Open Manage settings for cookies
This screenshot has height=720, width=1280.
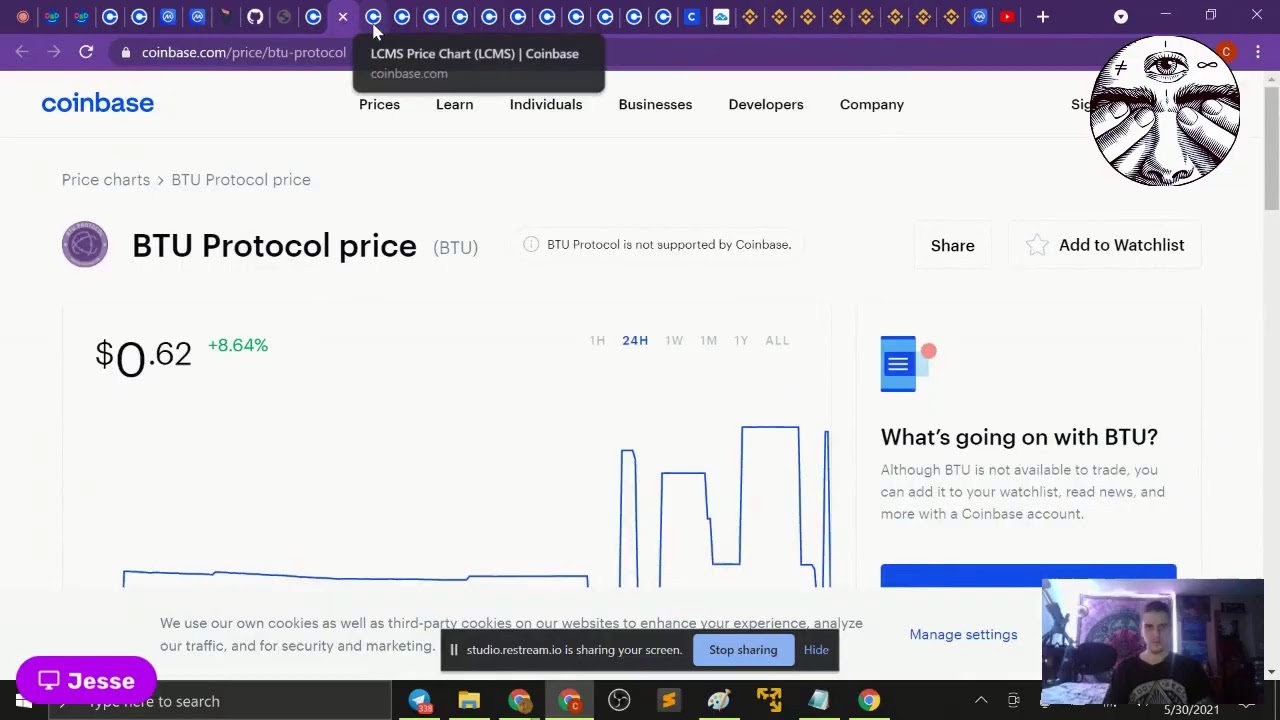[x=963, y=634]
